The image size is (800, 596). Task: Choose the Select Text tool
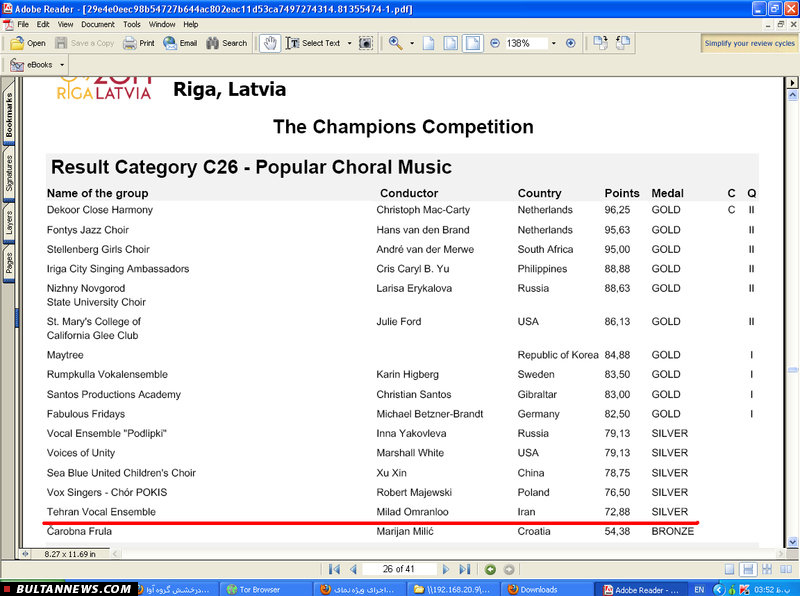pyautogui.click(x=313, y=43)
